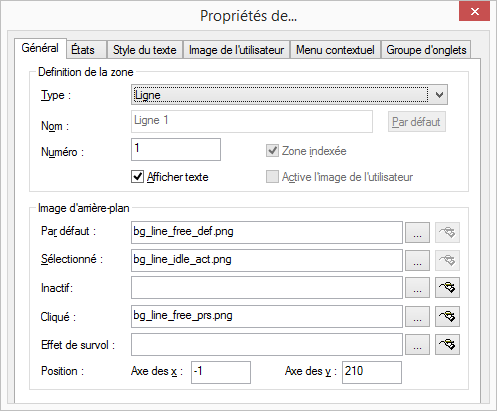The height and width of the screenshot is (411, 497).
Task: Click the Par défaut name button
Action: point(417,122)
